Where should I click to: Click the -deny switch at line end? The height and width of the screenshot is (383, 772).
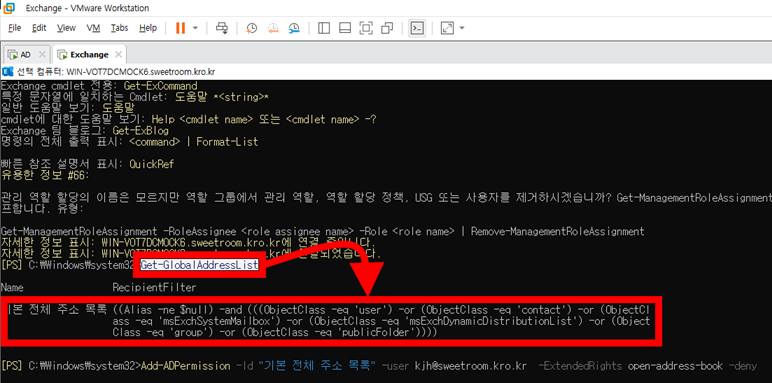[x=742, y=366]
